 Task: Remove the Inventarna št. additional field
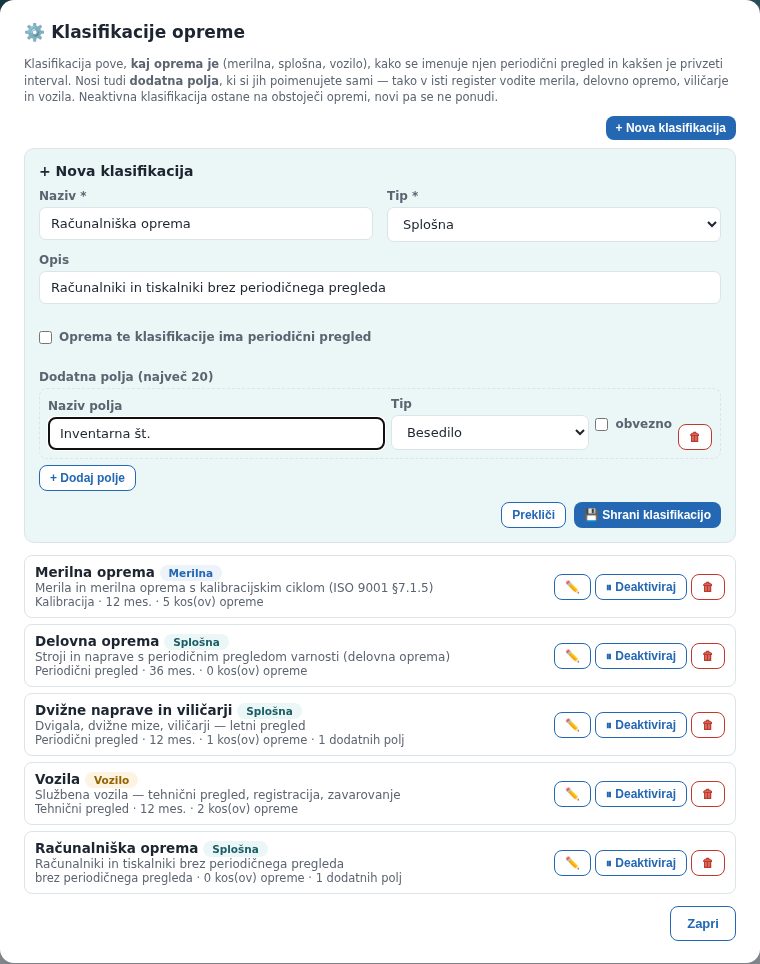click(x=695, y=437)
